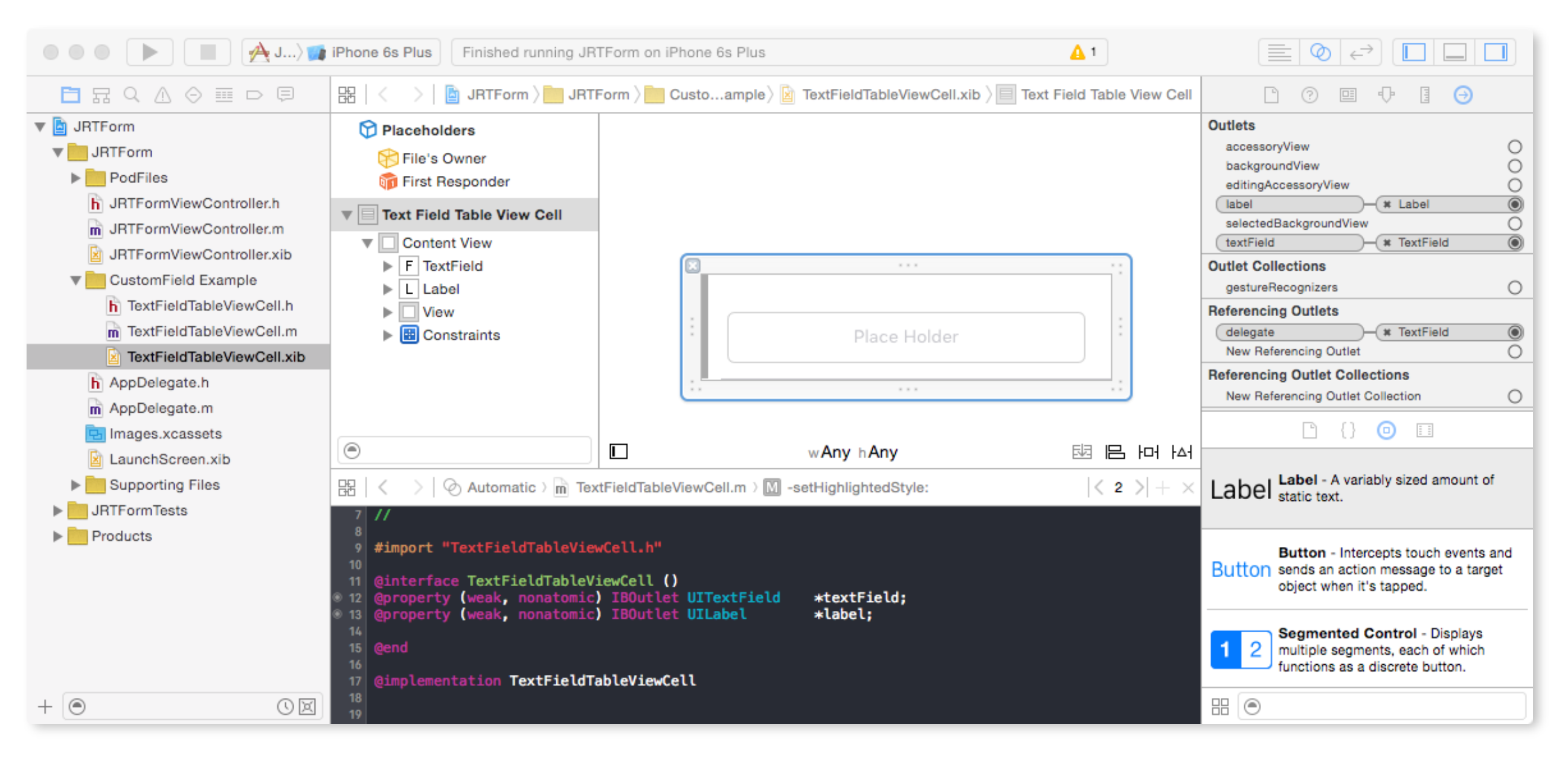
Task: Disconnect the label outlet with x button
Action: [1387, 204]
